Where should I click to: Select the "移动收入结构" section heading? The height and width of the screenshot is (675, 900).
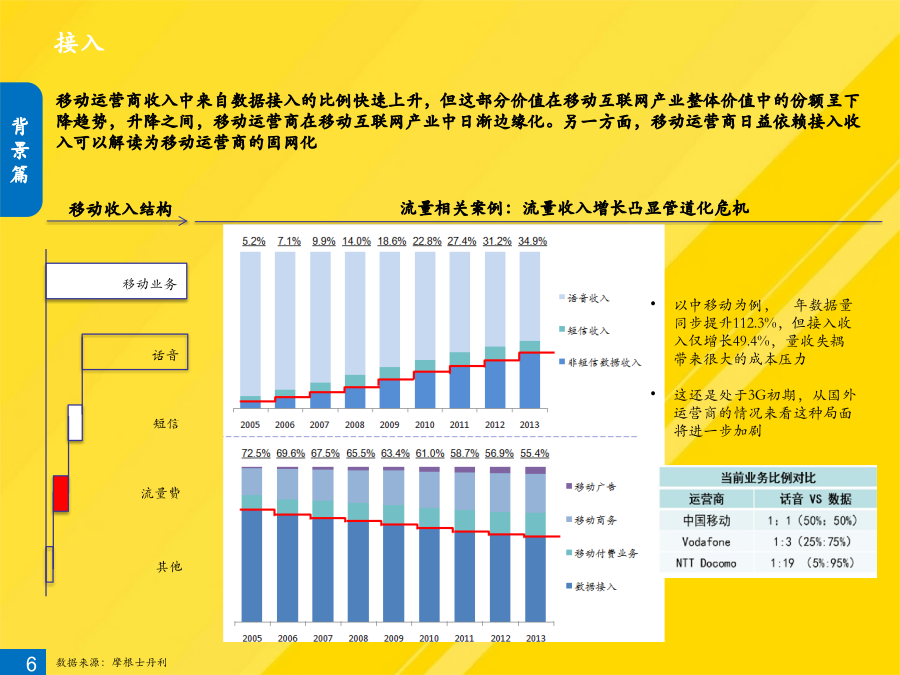coord(120,209)
